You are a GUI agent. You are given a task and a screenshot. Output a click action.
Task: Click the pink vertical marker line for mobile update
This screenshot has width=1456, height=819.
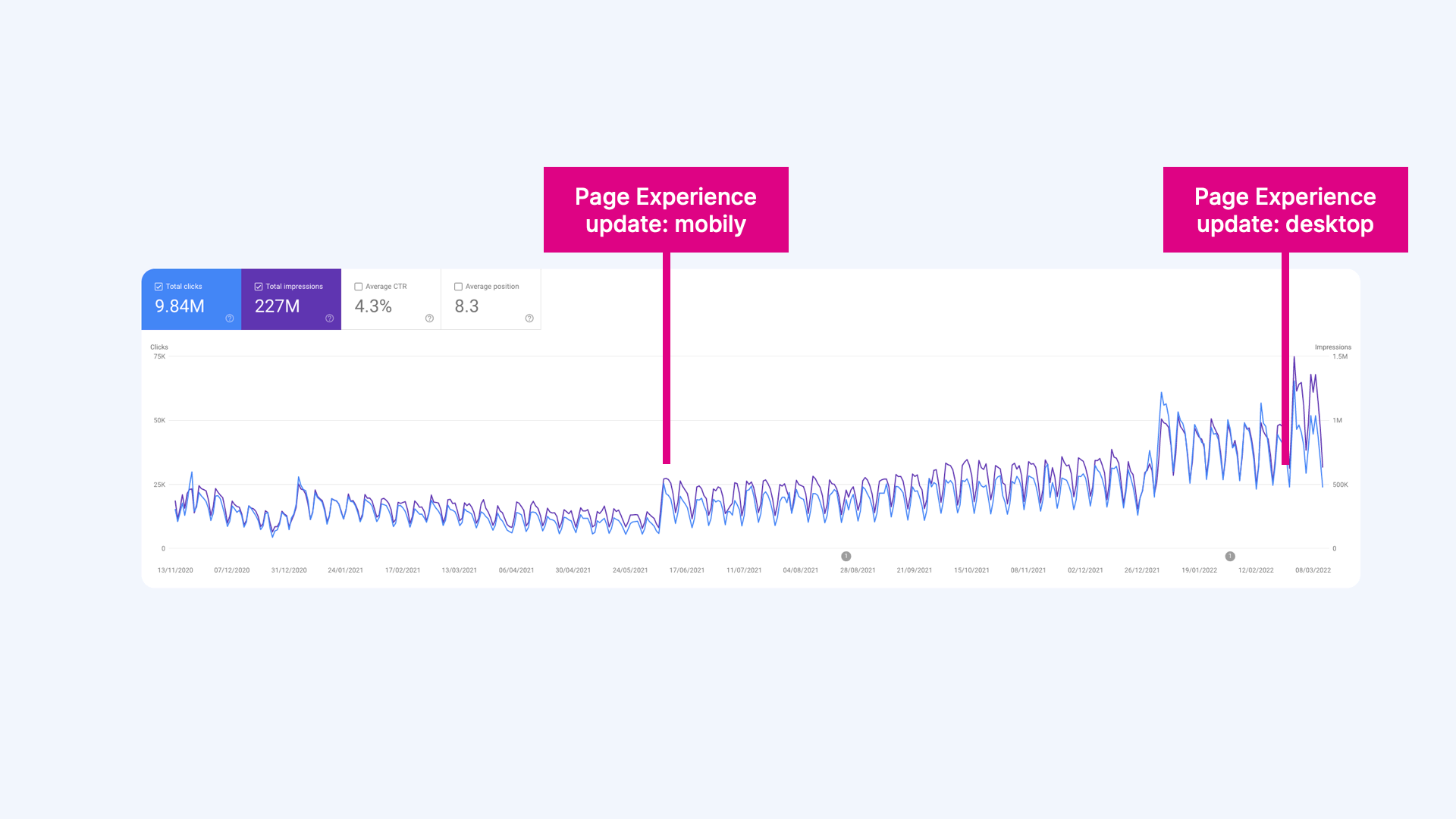click(x=666, y=379)
